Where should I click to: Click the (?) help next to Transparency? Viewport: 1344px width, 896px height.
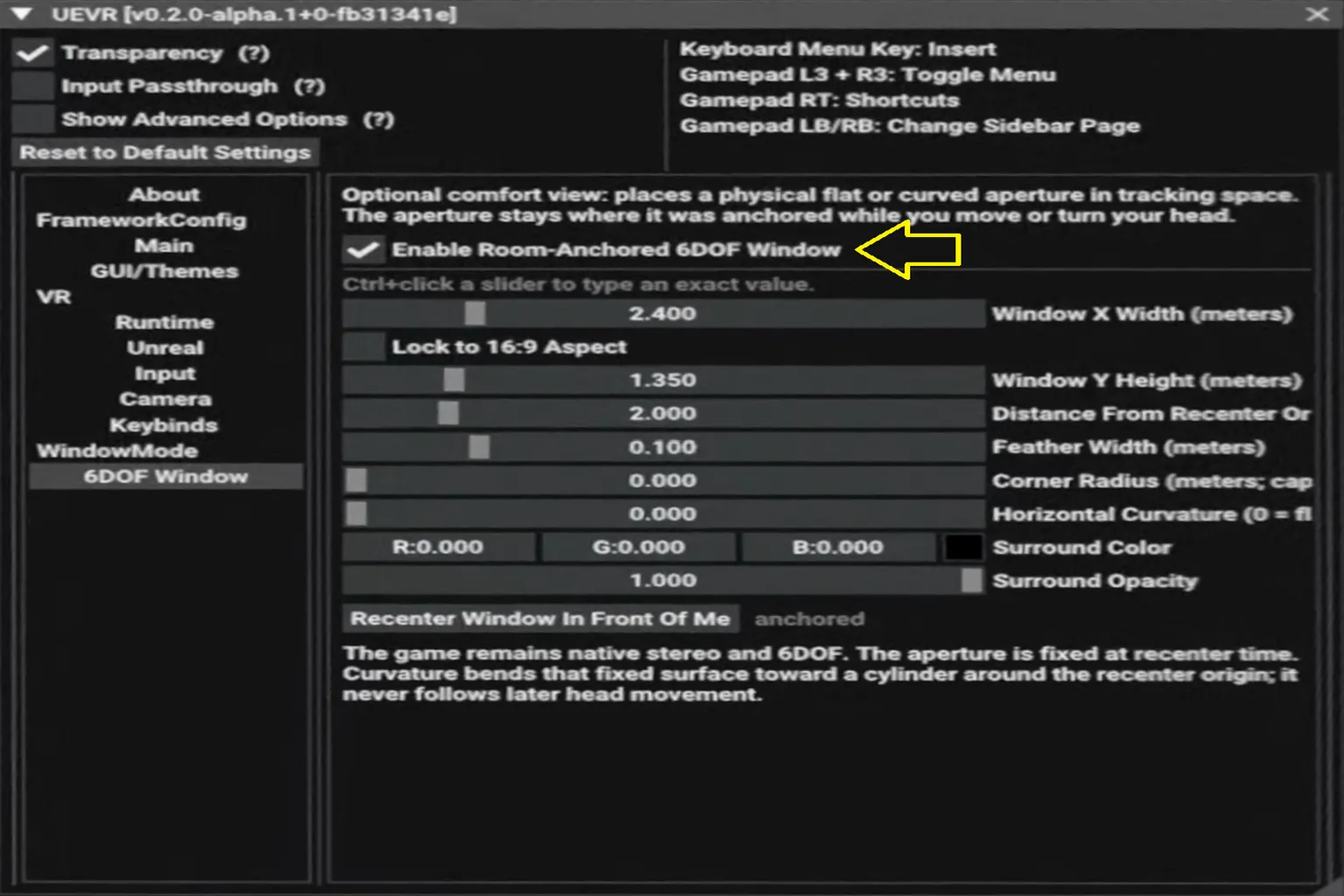[x=254, y=53]
